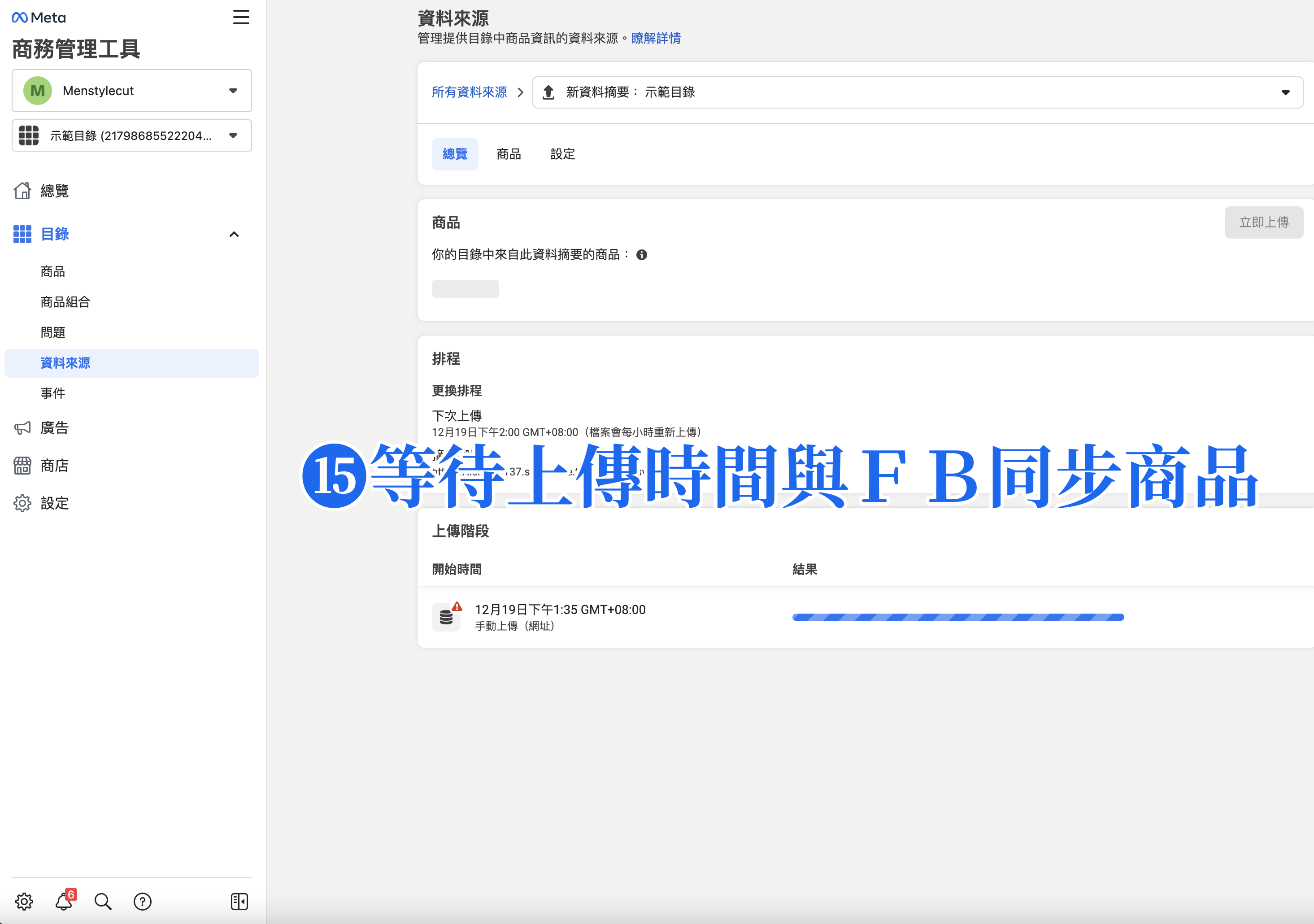
Task: Collapse the 目錄 section chevron
Action: (234, 234)
